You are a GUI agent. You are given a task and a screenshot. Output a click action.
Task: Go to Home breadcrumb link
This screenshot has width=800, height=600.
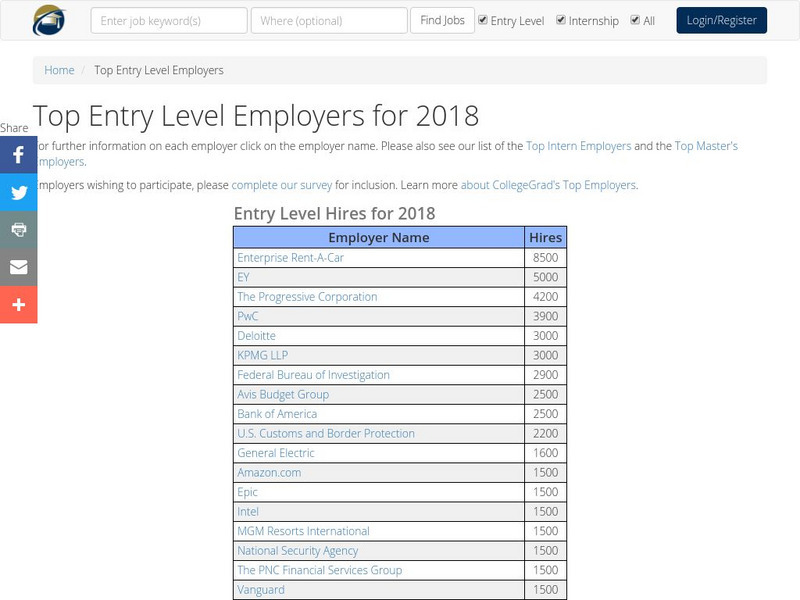tap(59, 70)
